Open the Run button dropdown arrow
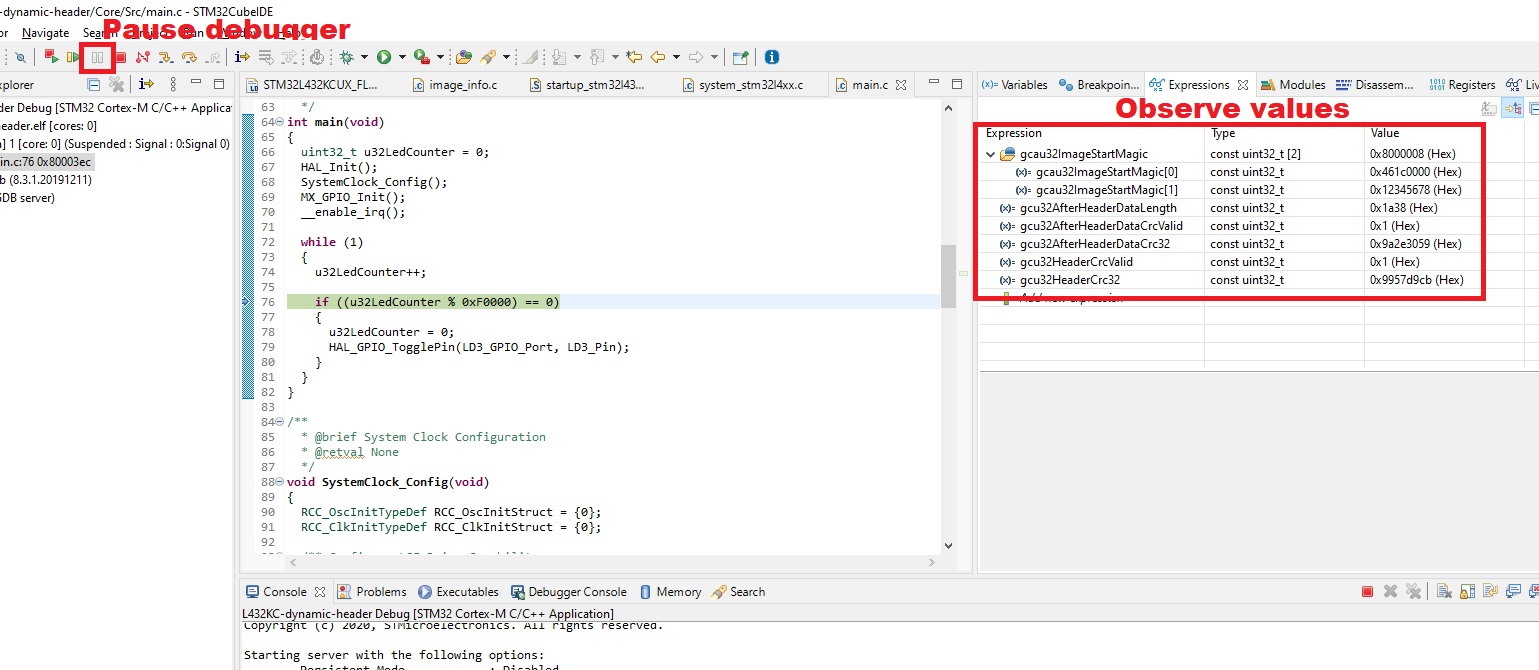This screenshot has width=1539, height=670. (x=402, y=57)
